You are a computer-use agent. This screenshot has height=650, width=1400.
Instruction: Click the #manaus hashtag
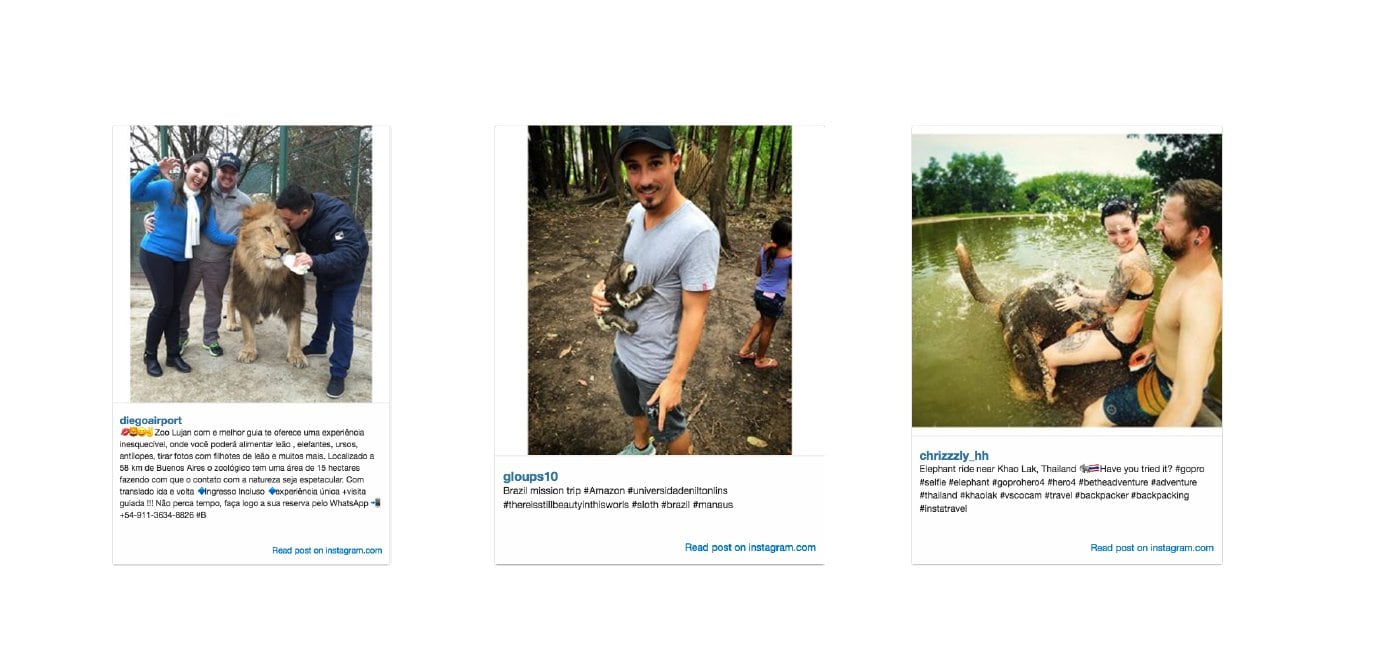point(713,505)
